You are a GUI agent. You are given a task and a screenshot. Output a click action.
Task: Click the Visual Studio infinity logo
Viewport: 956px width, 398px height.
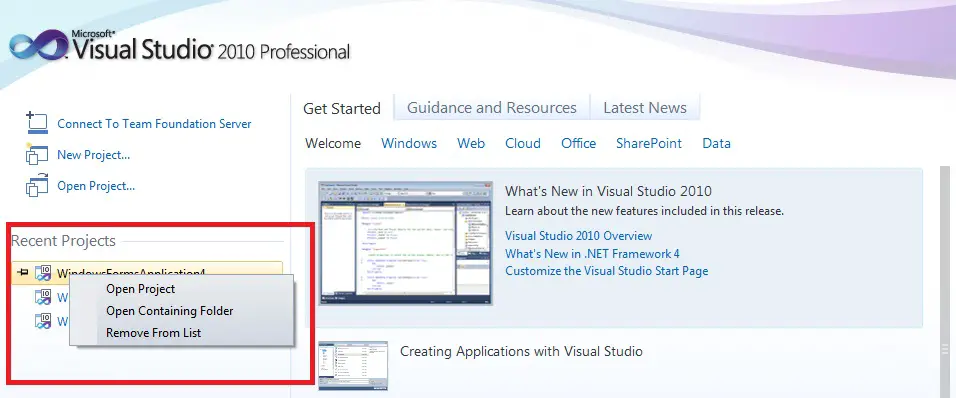click(x=38, y=44)
